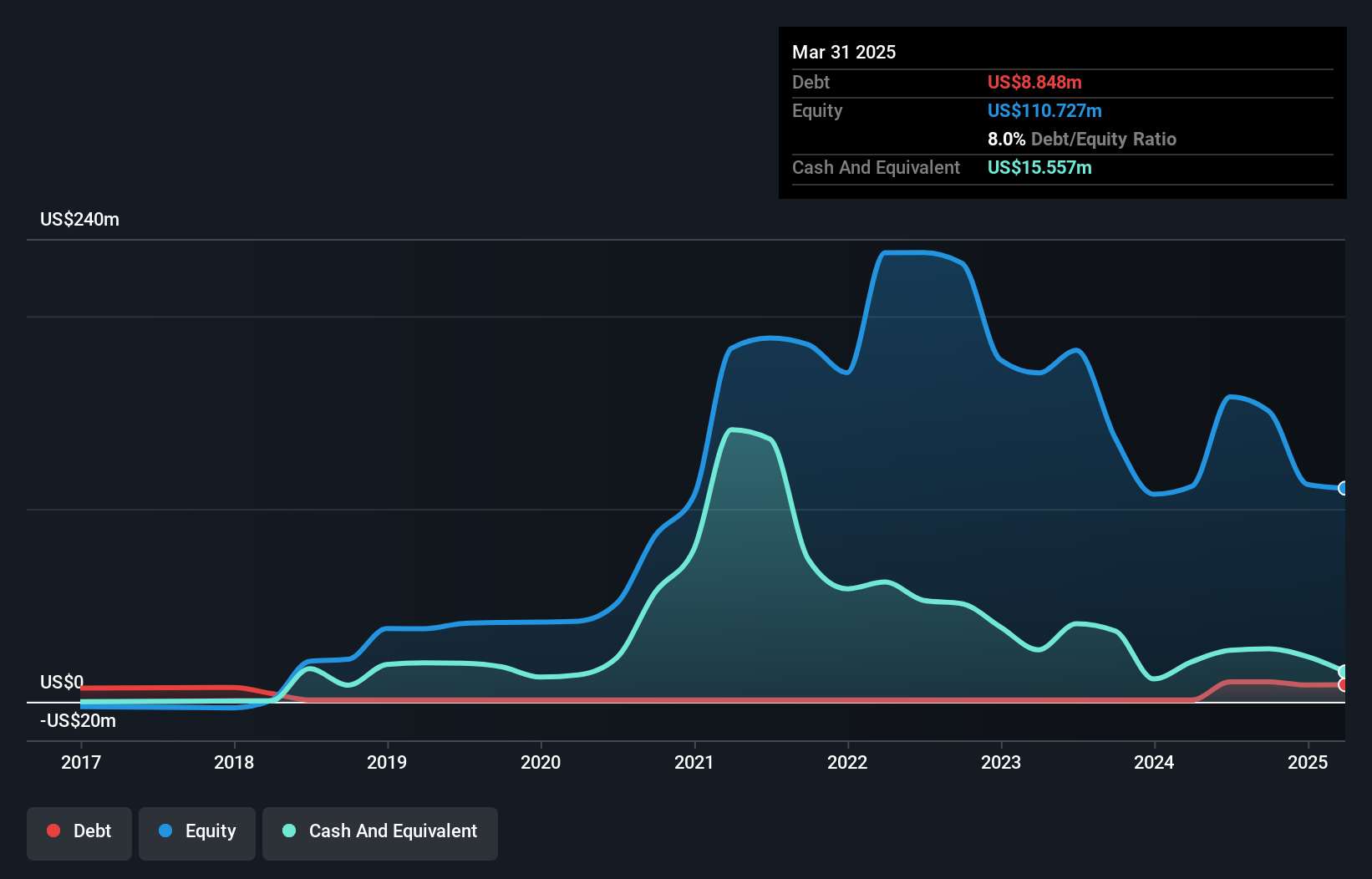Toggle the Cash And Equivalent legend button
Image resolution: width=1372 pixels, height=879 pixels.
[x=380, y=833]
